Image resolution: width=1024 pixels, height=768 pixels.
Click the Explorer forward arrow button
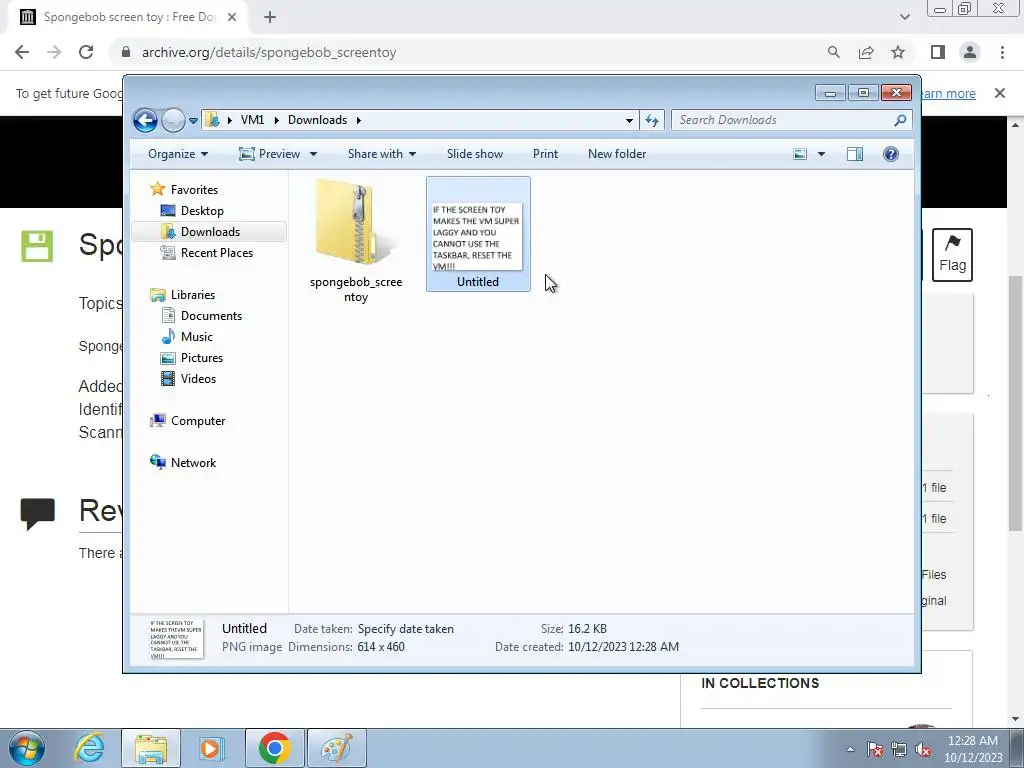(x=173, y=120)
